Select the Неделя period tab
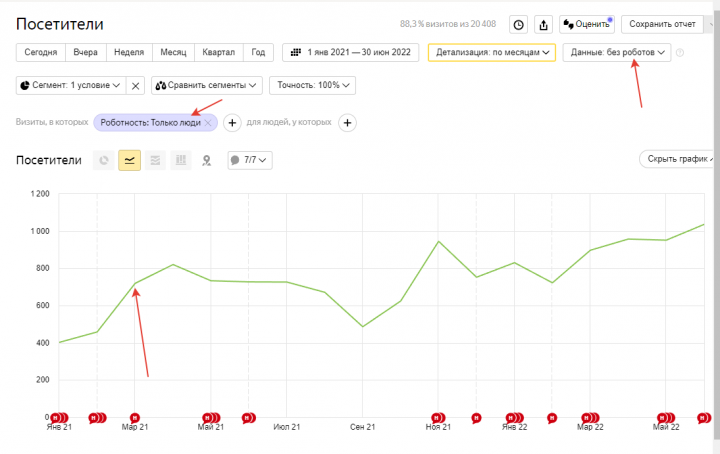 click(x=129, y=52)
